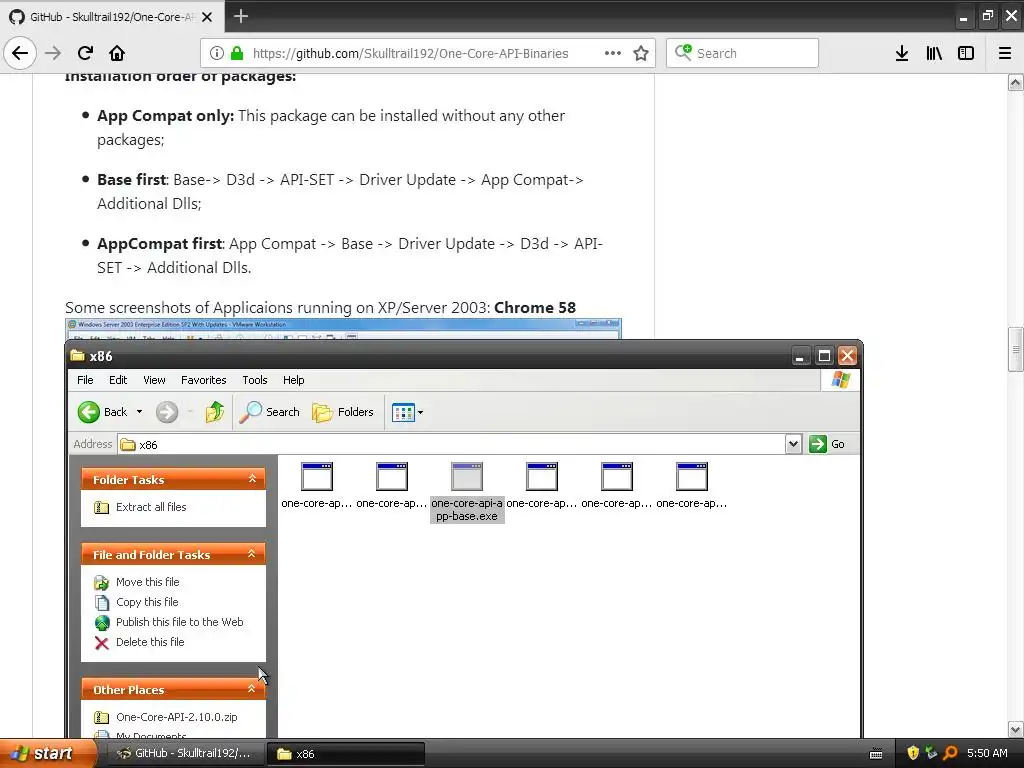
Task: Click the on-screen keyboard tray icon
Action: pyautogui.click(x=876, y=754)
